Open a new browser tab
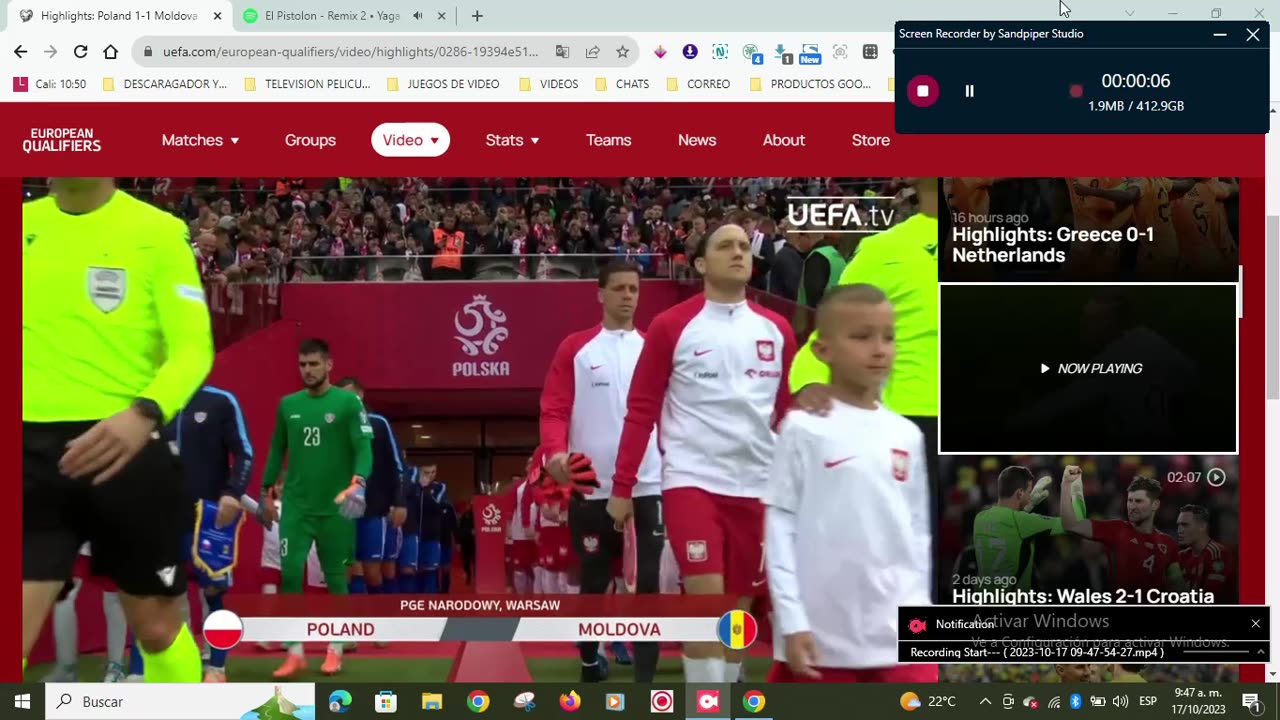Image resolution: width=1280 pixels, height=720 pixels. [x=477, y=16]
